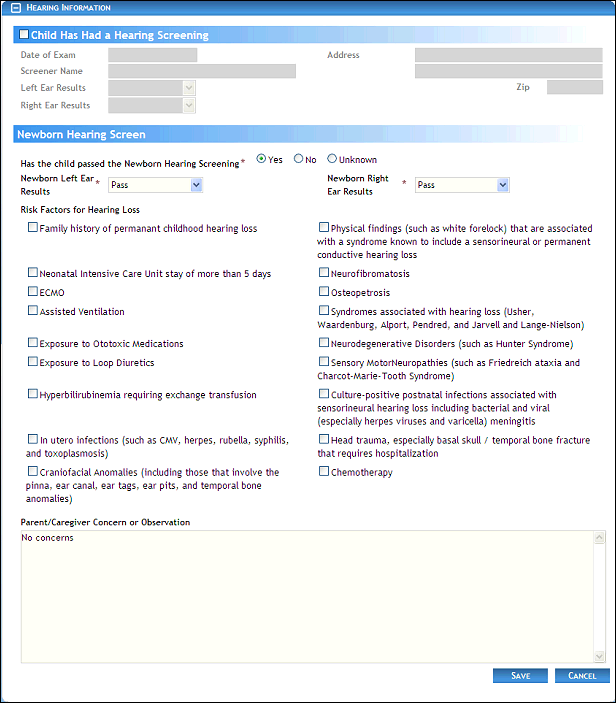Check the Neurofibromatosis option
Image resolution: width=616 pixels, height=703 pixels.
click(324, 273)
